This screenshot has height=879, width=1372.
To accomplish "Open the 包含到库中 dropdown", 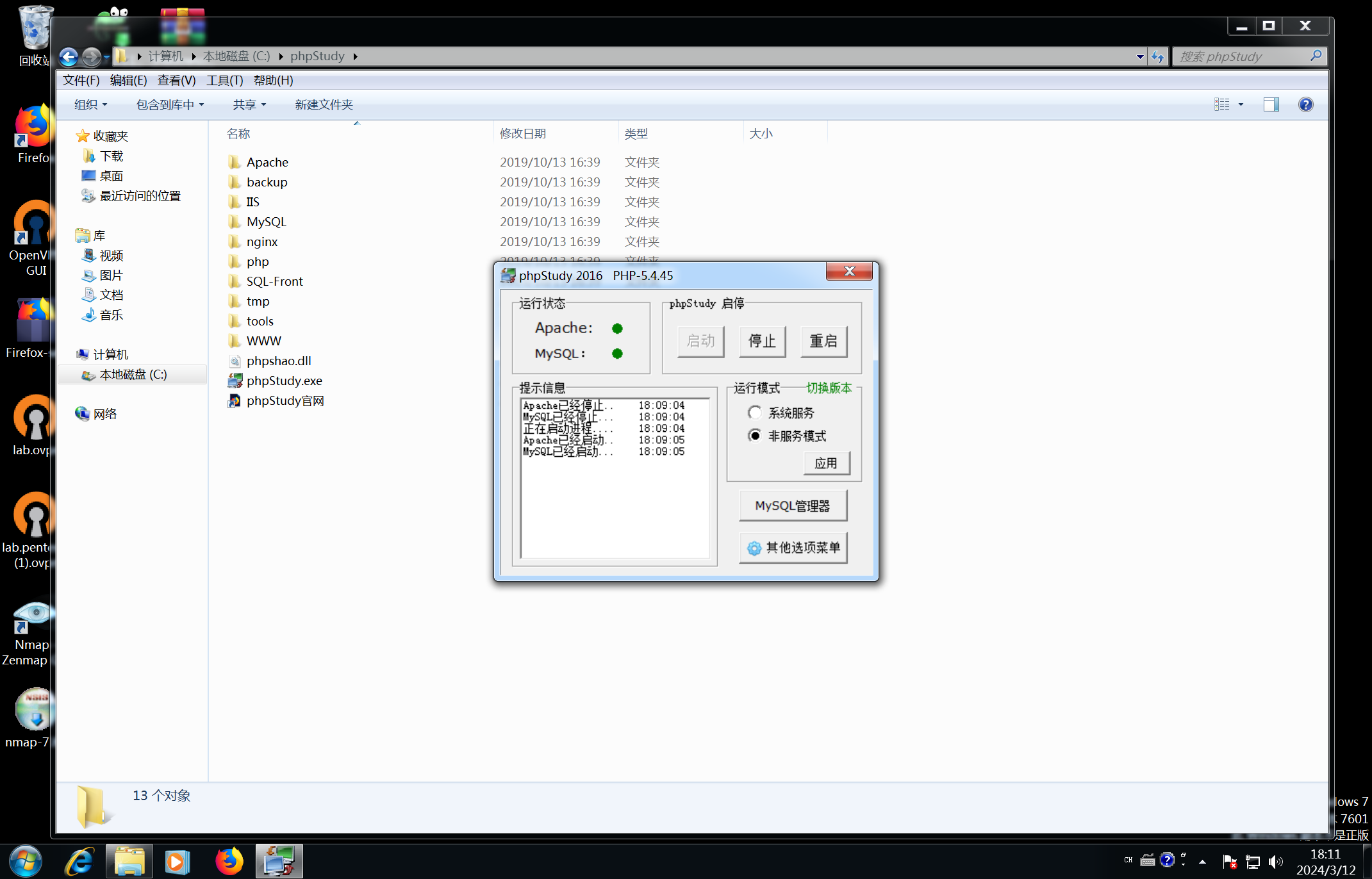I will click(x=170, y=104).
